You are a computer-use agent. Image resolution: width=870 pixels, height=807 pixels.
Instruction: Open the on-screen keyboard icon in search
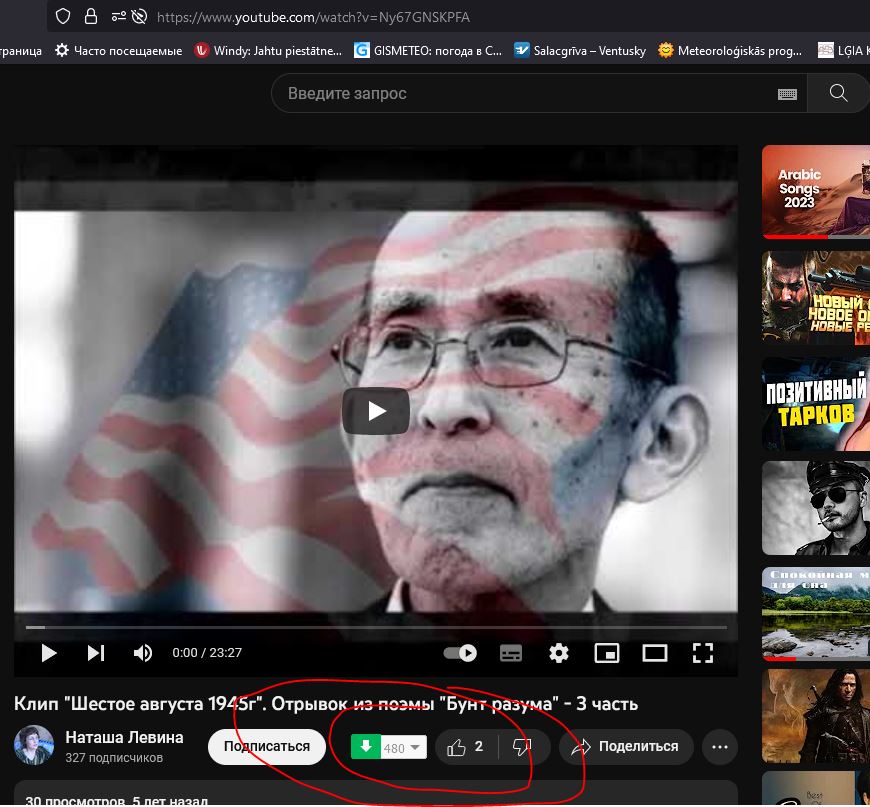[787, 94]
